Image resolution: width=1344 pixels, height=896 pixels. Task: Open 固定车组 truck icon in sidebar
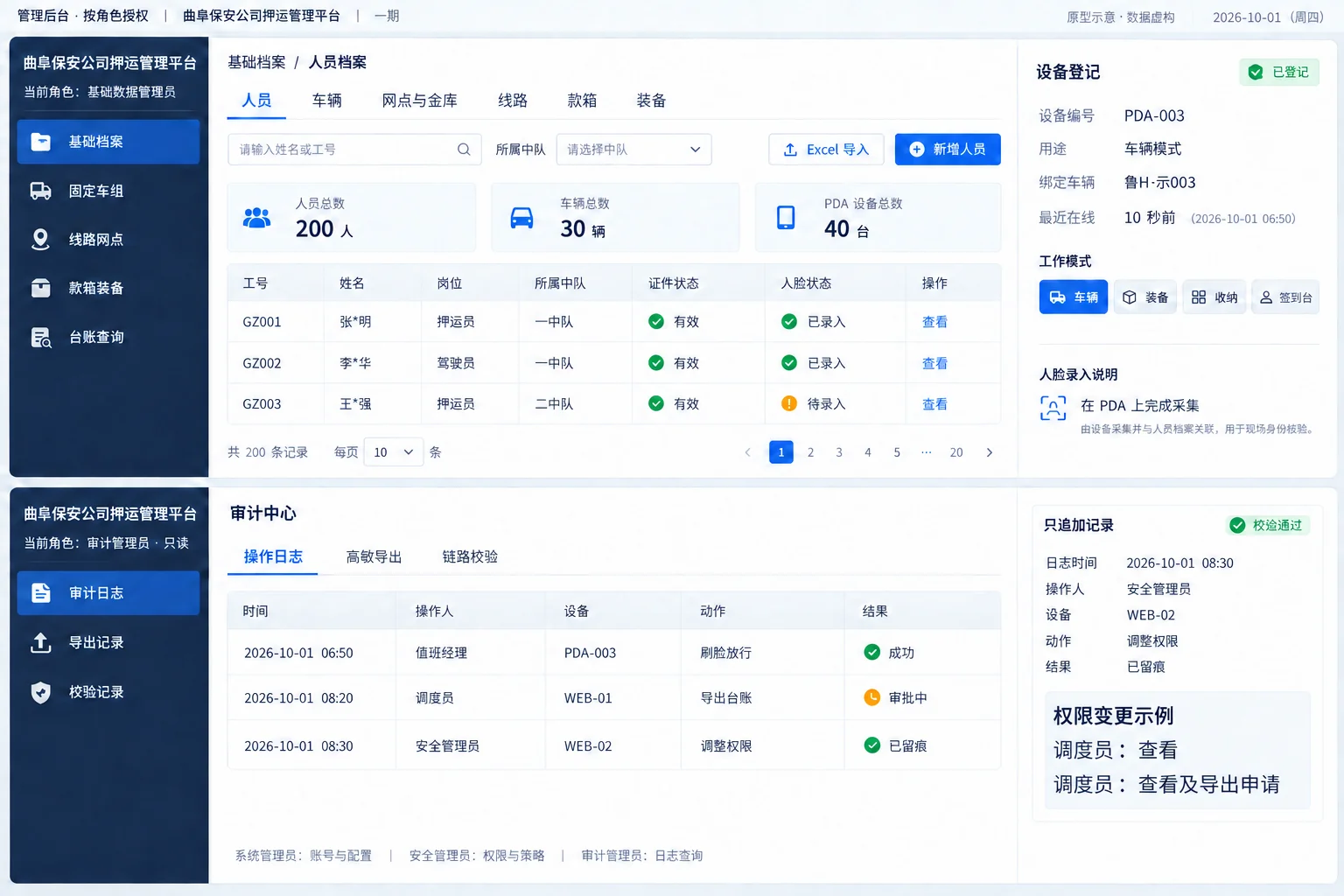(x=41, y=191)
